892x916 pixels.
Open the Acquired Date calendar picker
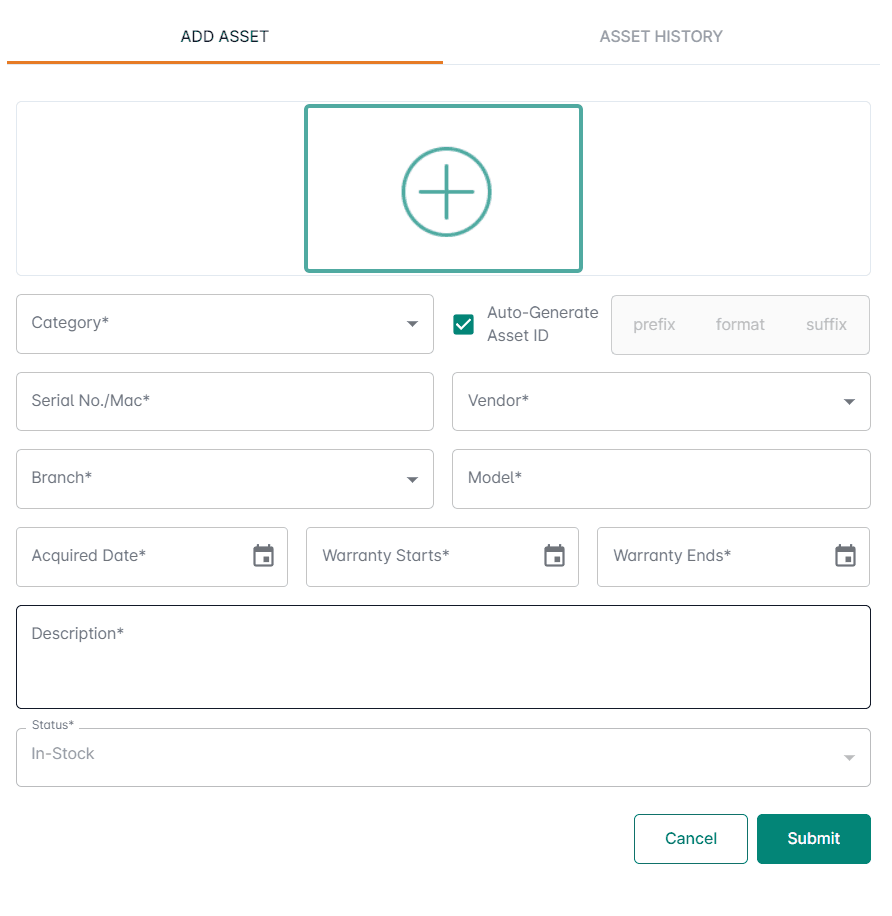point(263,556)
